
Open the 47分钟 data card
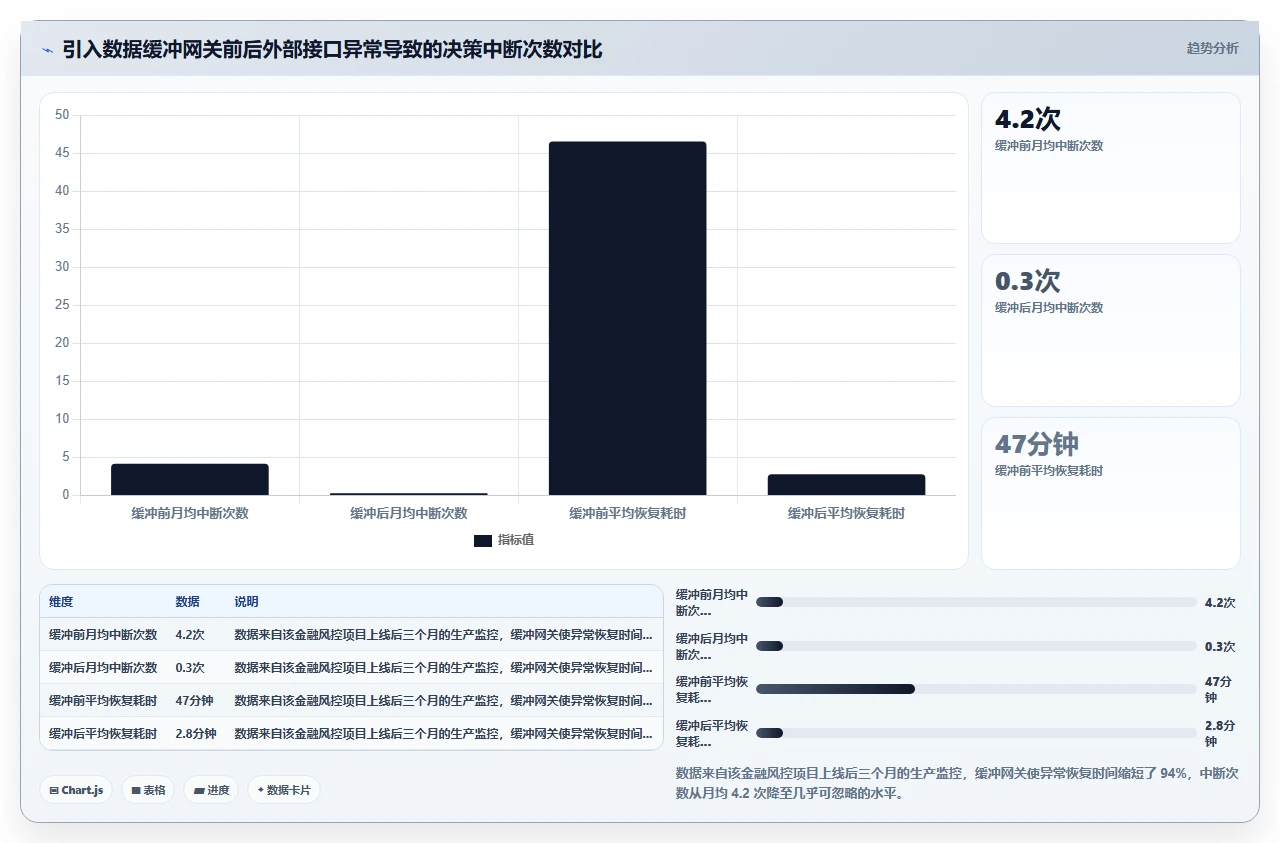(1111, 493)
